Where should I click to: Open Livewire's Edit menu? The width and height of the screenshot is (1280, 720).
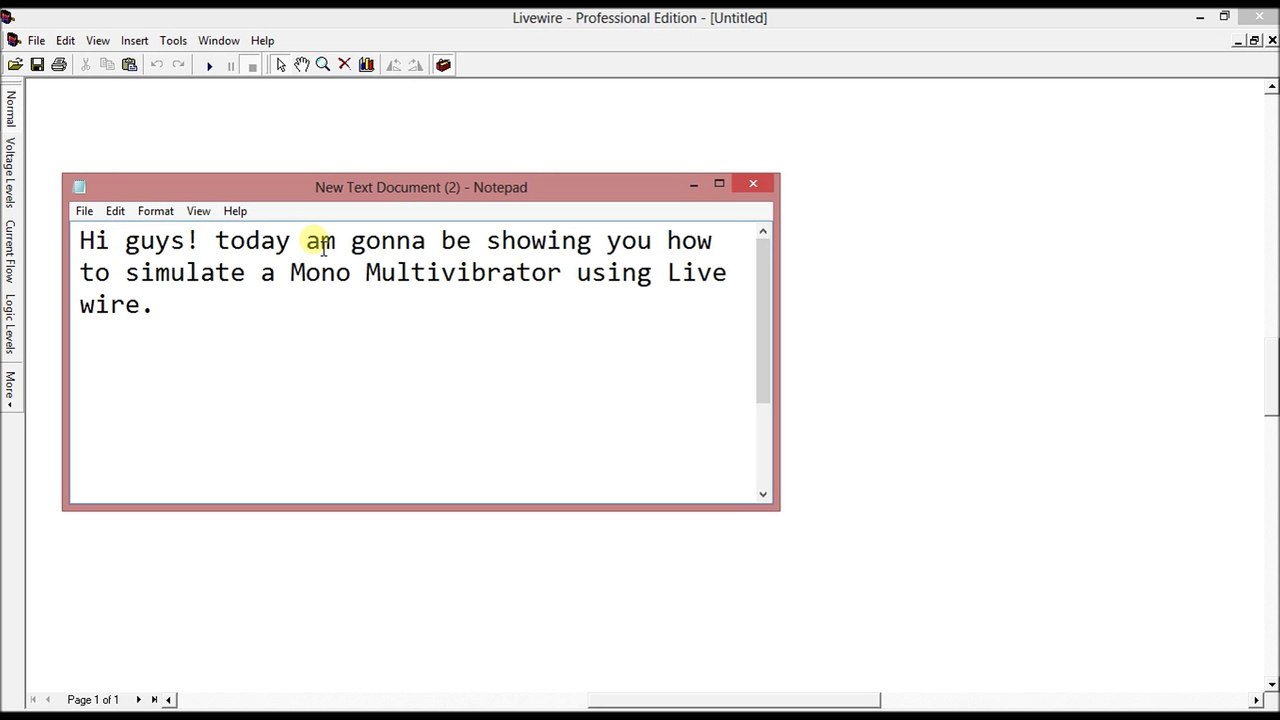(65, 41)
